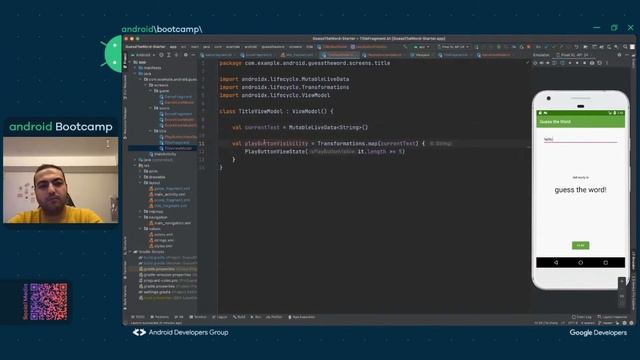Screen dimensions: 640x360
Task: Click the emulator volume down icon
Action: pyautogui.click(x=548, y=63)
